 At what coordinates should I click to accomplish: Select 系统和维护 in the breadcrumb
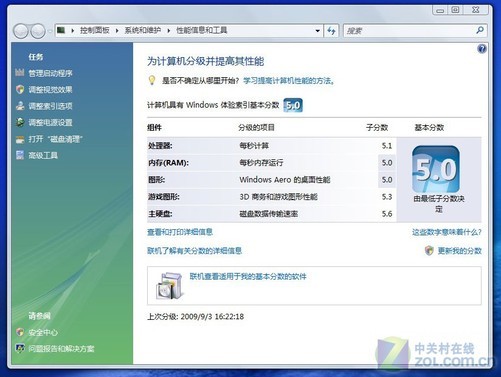(143, 30)
